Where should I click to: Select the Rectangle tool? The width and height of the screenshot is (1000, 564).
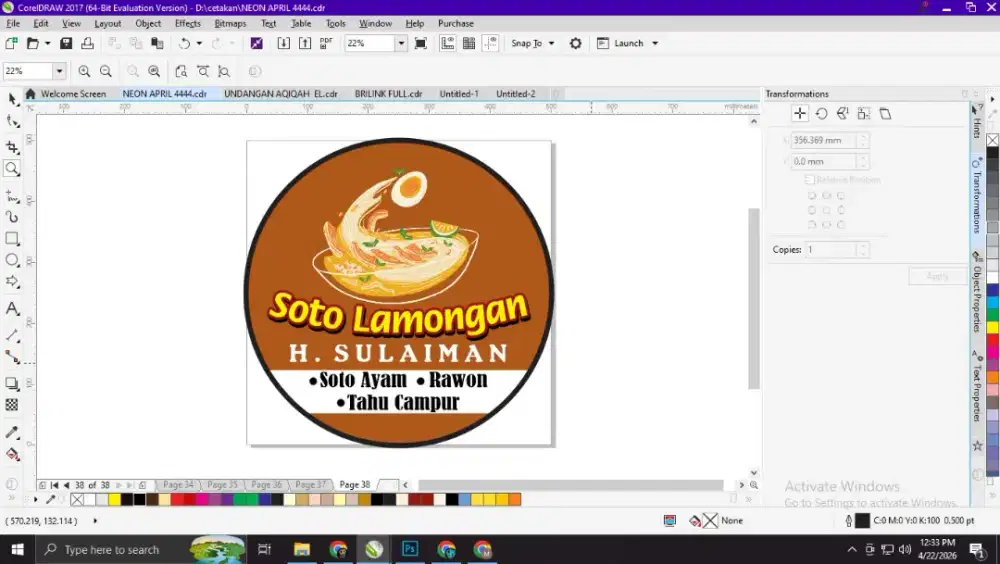12,239
